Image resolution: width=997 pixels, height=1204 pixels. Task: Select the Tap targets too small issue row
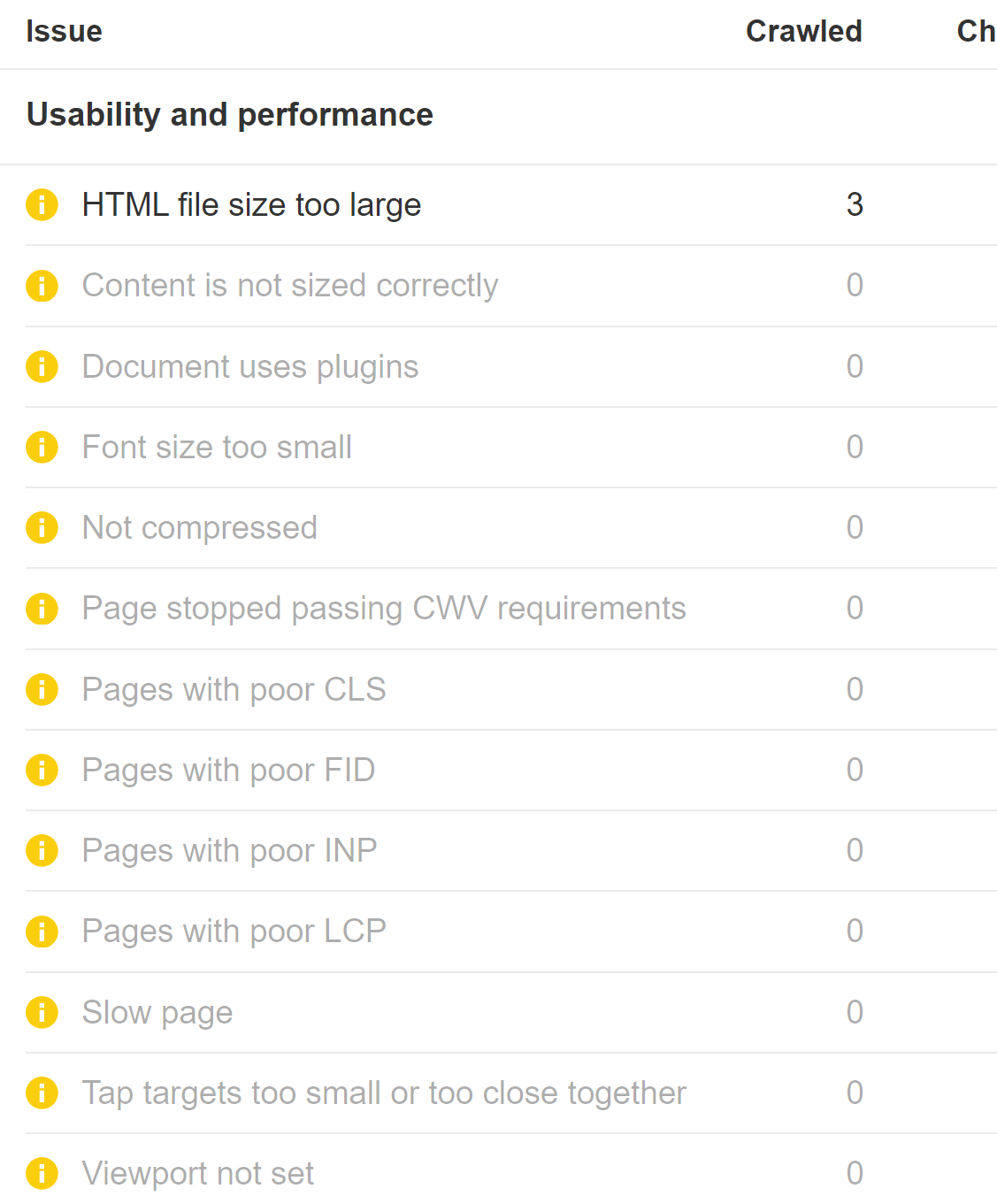[383, 1093]
